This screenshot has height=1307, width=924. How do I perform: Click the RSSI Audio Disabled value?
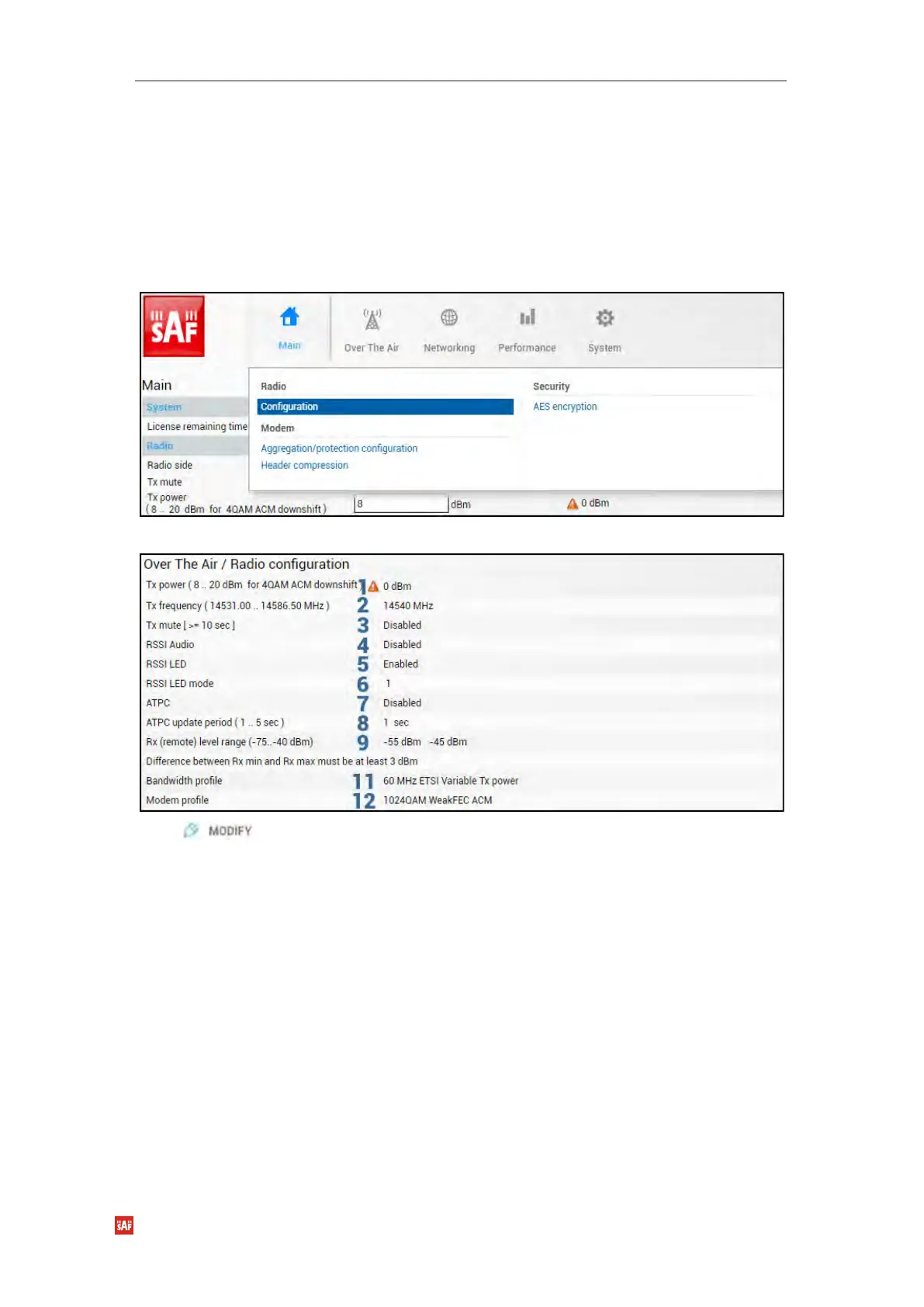click(402, 645)
